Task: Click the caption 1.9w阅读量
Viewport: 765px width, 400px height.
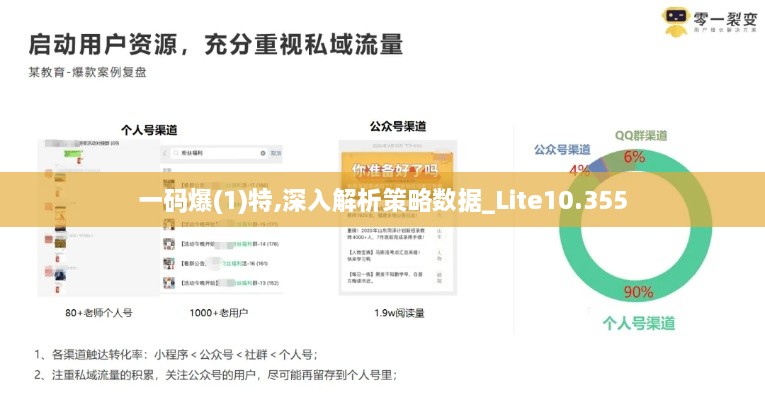Action: pyautogui.click(x=400, y=313)
